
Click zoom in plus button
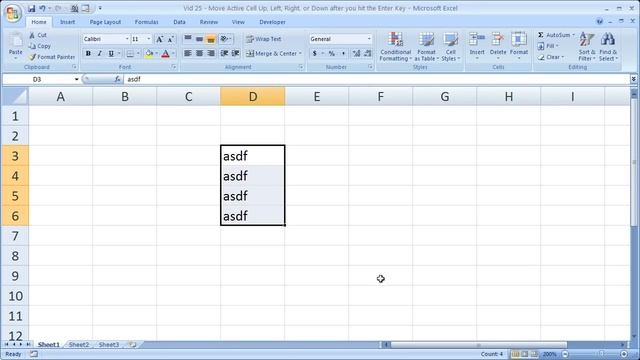point(624,354)
